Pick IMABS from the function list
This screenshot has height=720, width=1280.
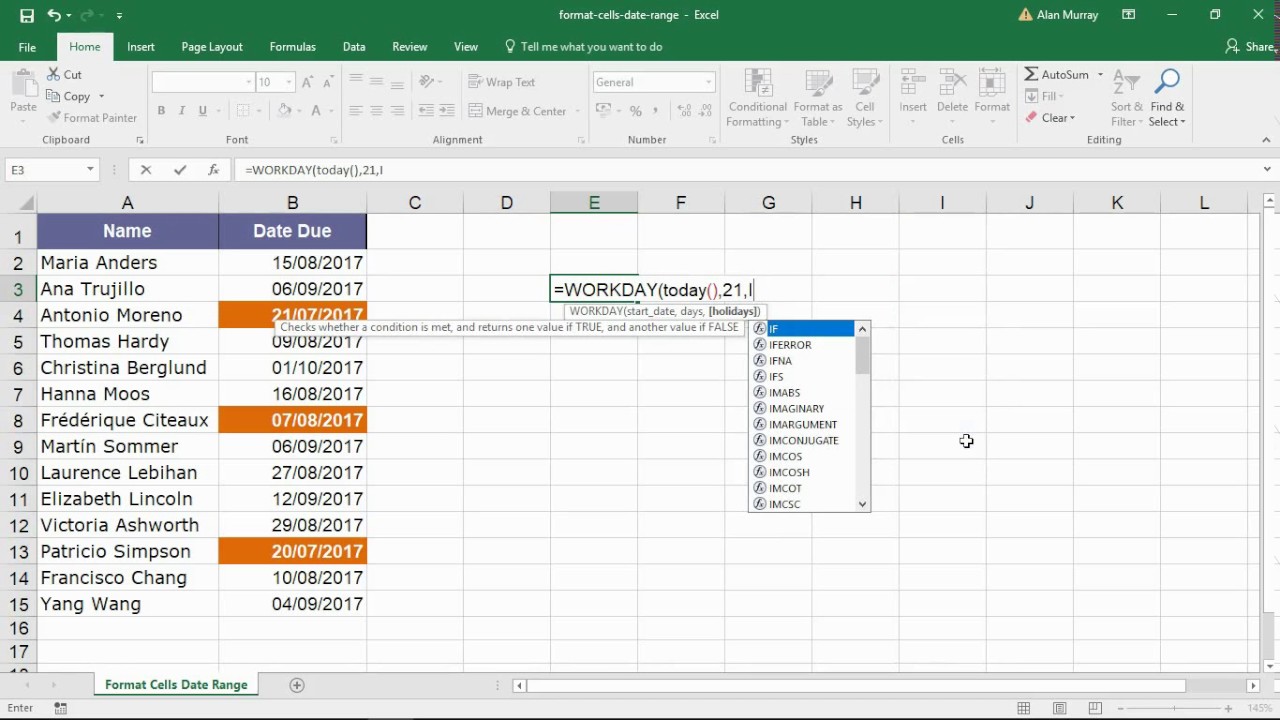[x=802, y=393]
